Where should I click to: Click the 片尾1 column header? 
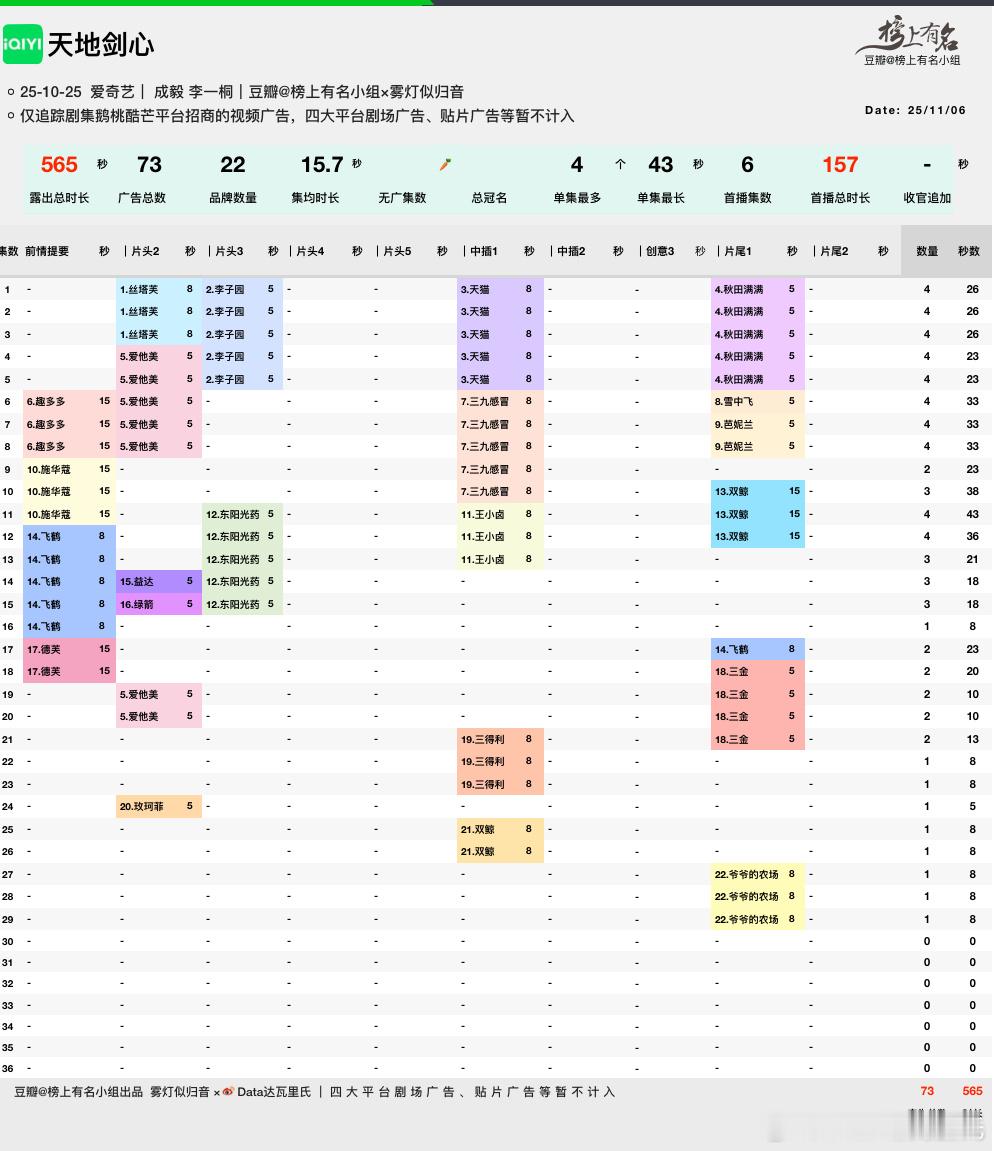click(738, 251)
